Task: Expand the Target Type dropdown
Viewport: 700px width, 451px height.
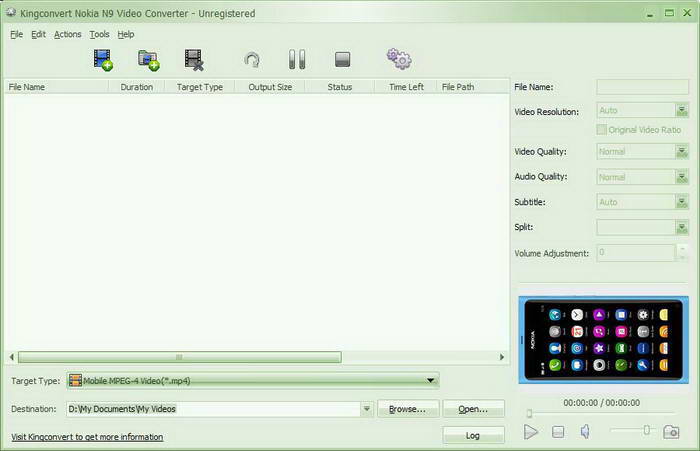Action: click(430, 380)
